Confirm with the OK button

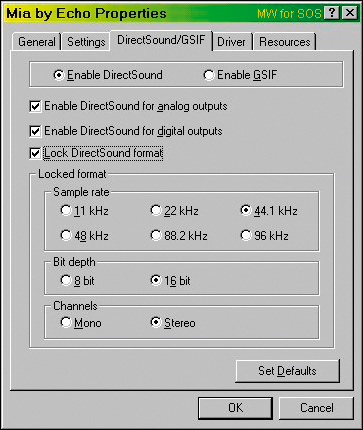(x=235, y=408)
